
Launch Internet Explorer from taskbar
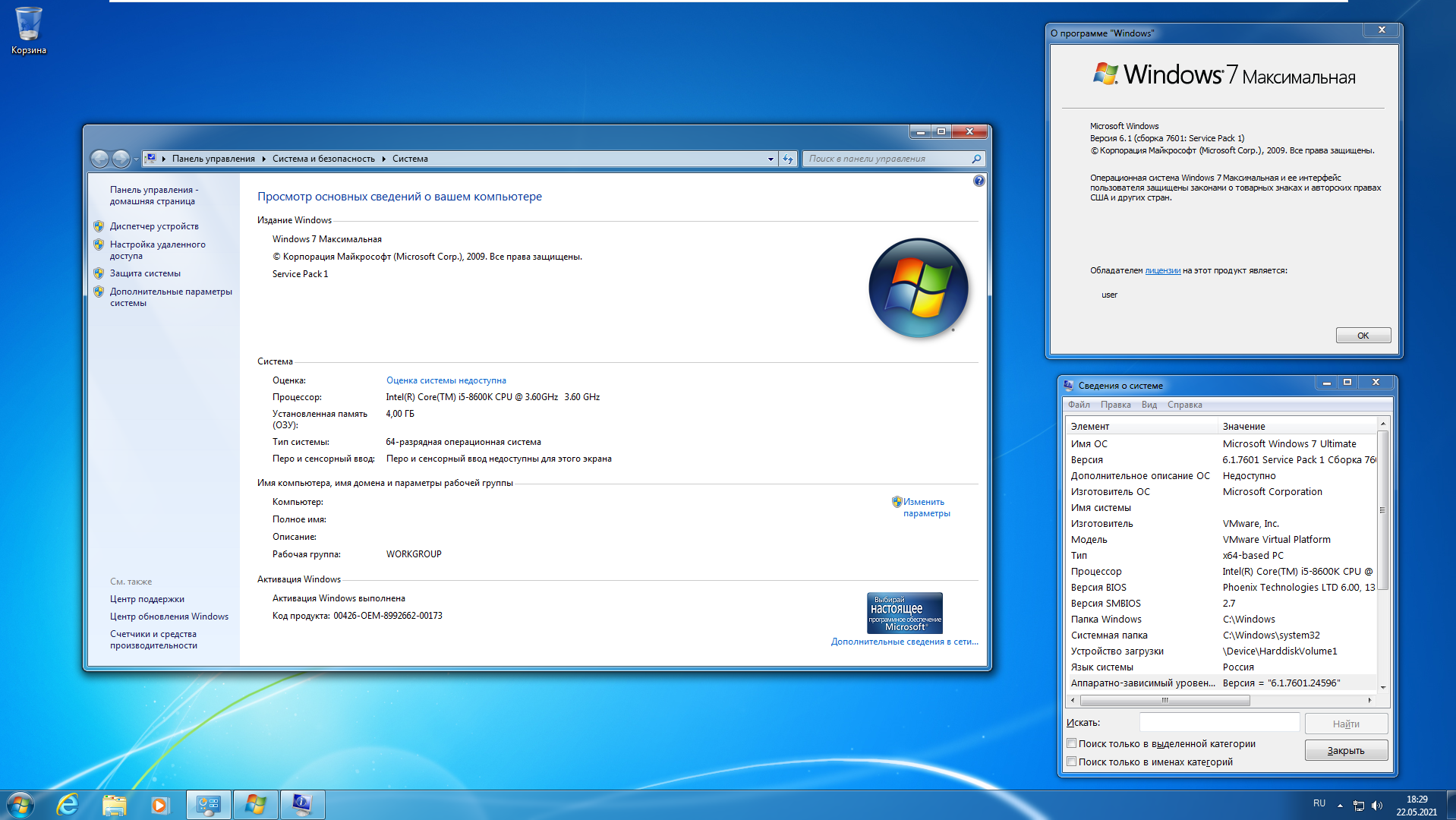pyautogui.click(x=68, y=805)
